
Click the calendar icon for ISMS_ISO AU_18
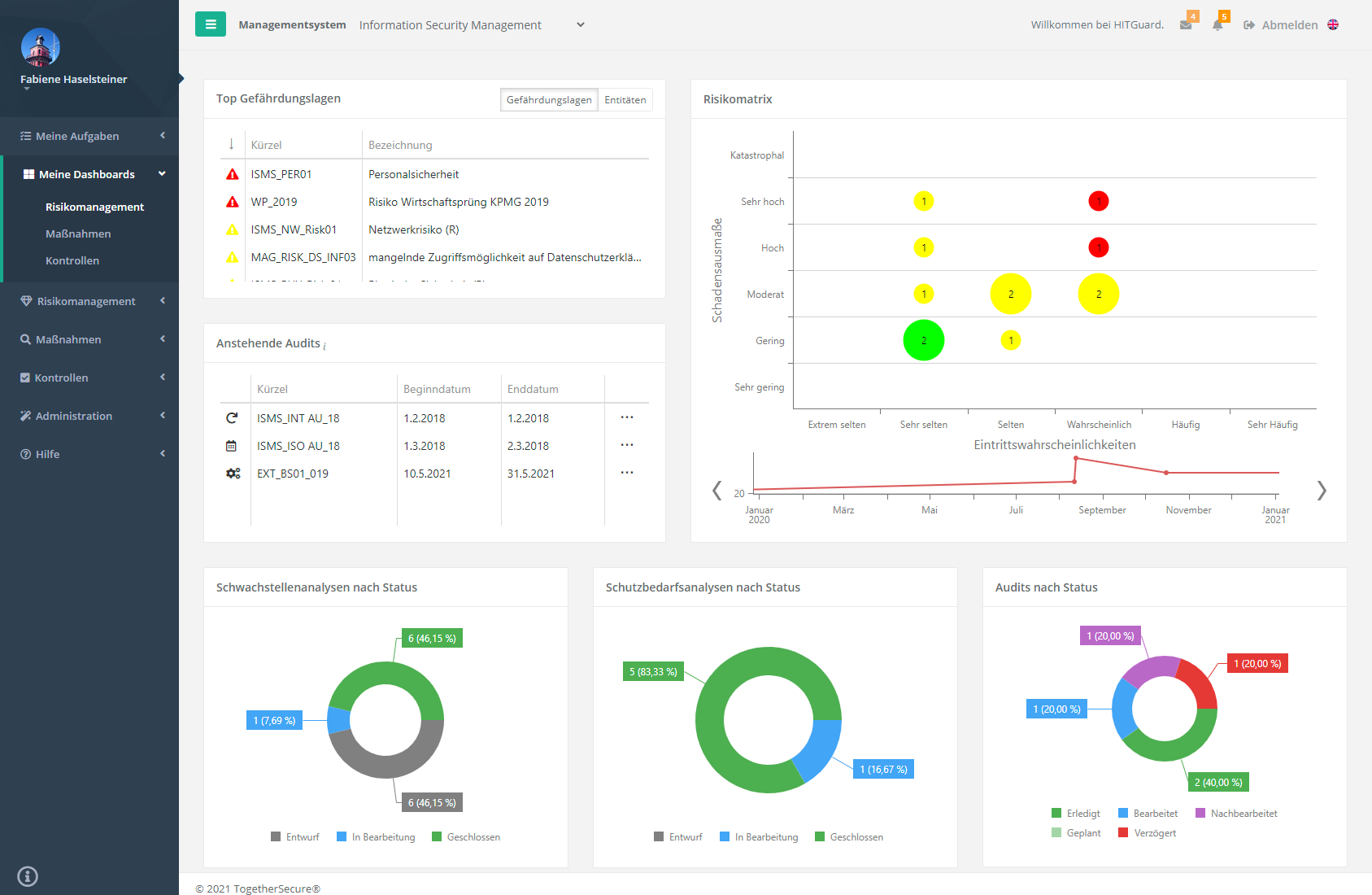point(232,446)
